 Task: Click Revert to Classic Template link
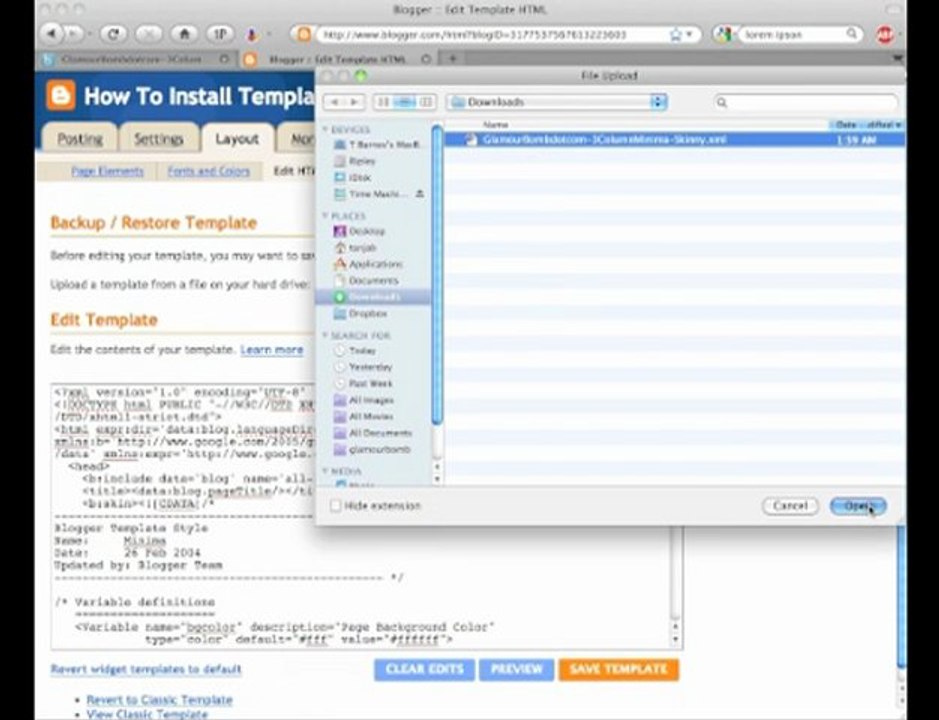(159, 700)
